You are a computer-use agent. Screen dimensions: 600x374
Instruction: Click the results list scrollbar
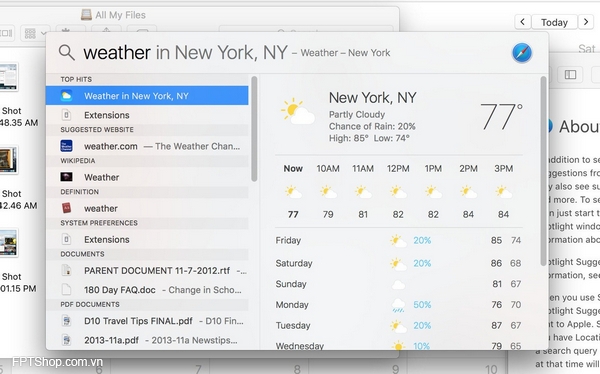tap(254, 129)
